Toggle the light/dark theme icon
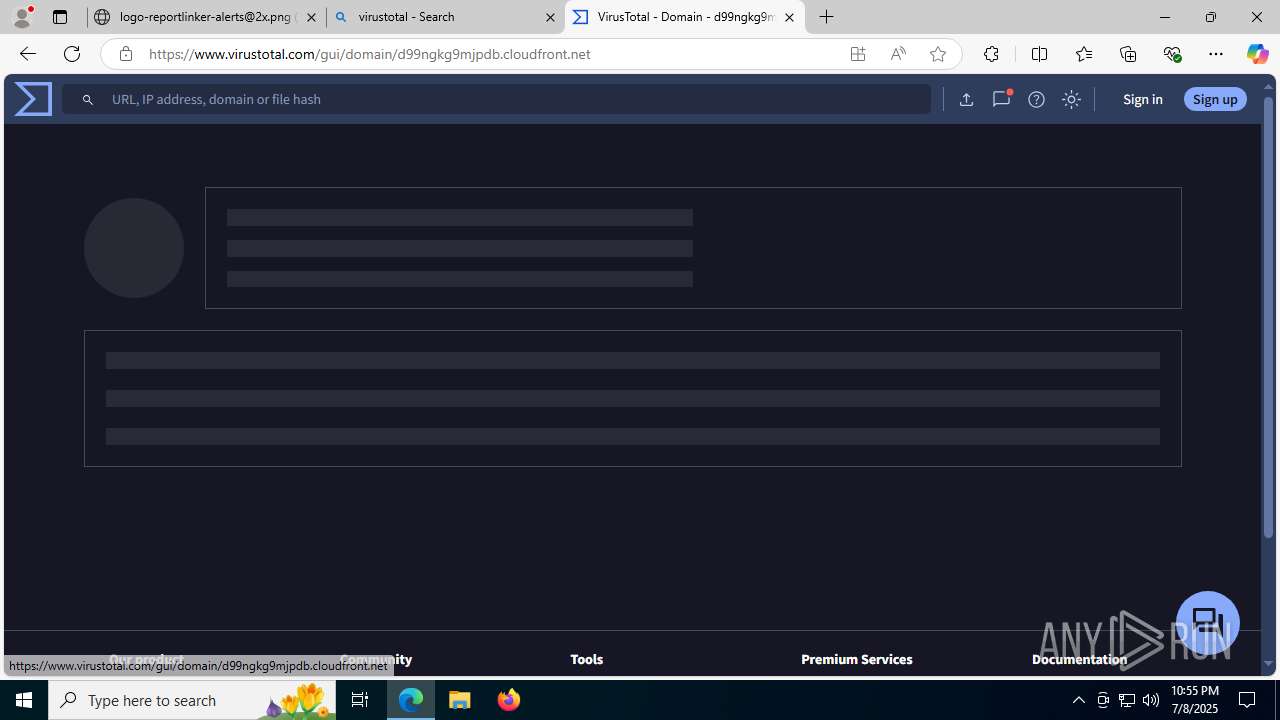This screenshot has width=1280, height=720. (1071, 99)
